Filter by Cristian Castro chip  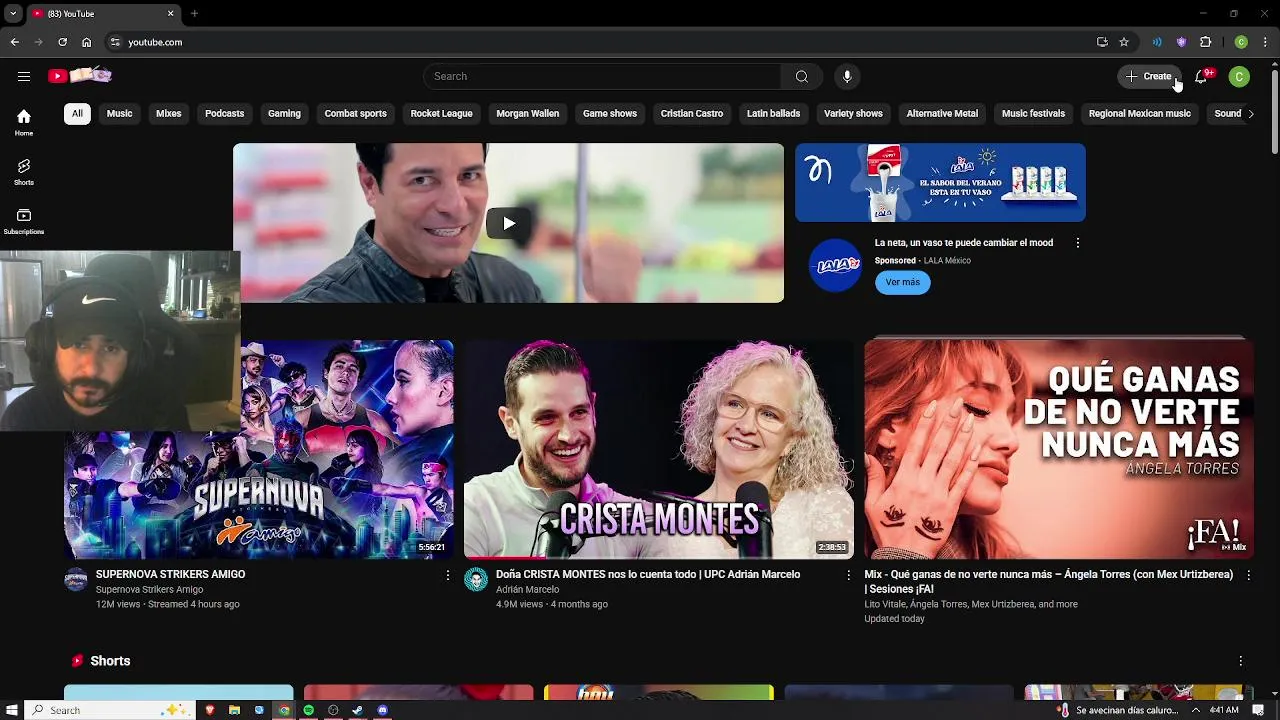[x=691, y=114]
